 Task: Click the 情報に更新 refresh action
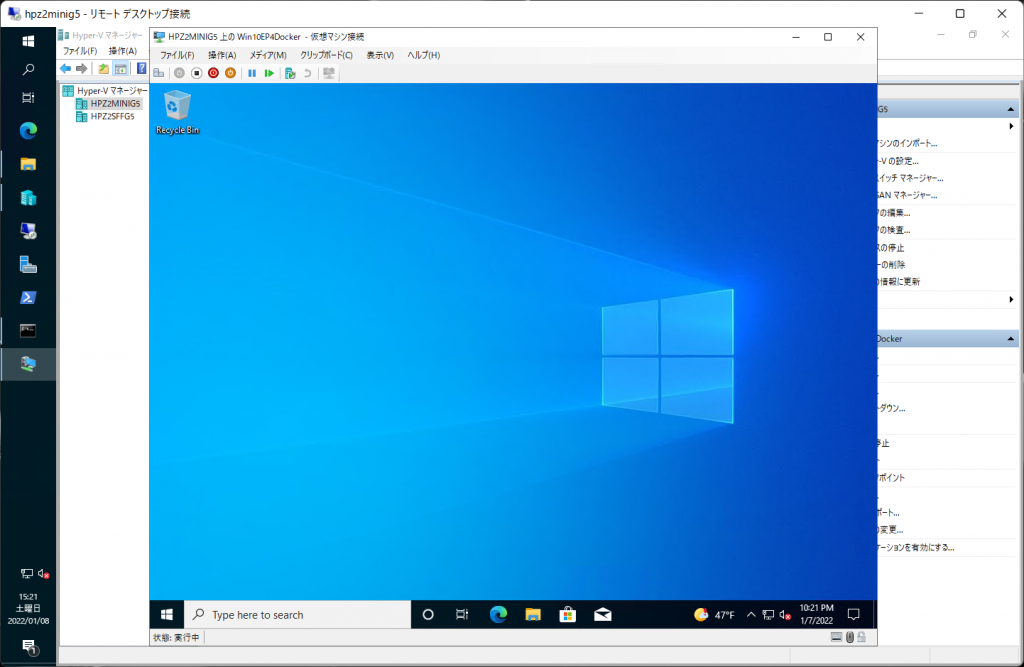(x=899, y=282)
